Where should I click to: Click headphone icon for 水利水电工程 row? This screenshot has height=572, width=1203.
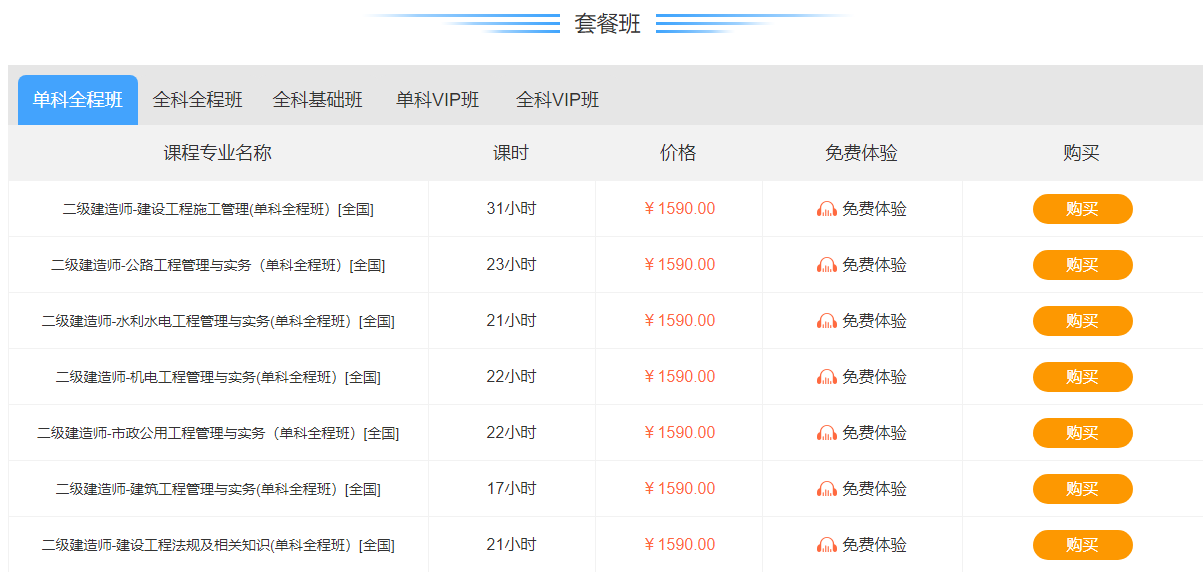click(x=827, y=321)
